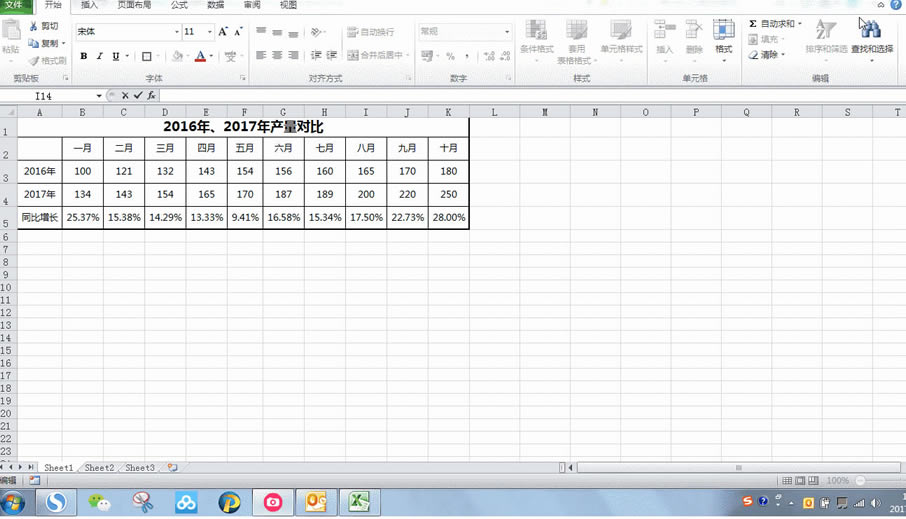Open the font size 11 dropdown

[210, 32]
